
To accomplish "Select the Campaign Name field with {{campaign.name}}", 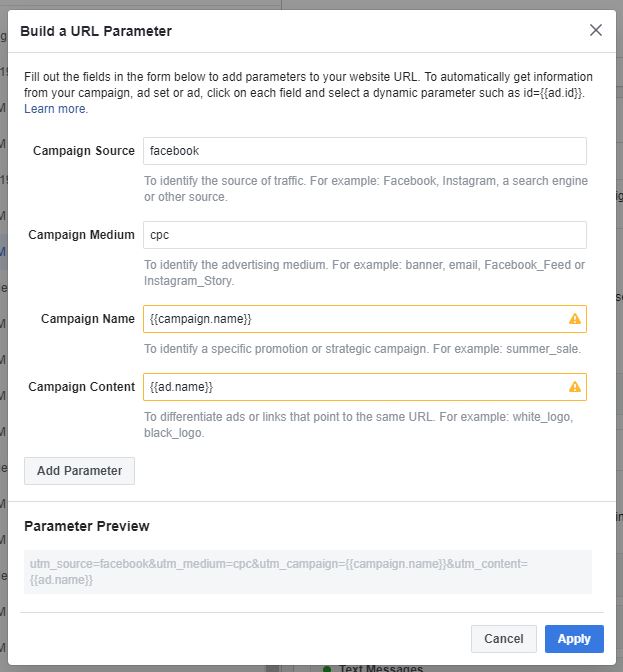I will (355, 319).
